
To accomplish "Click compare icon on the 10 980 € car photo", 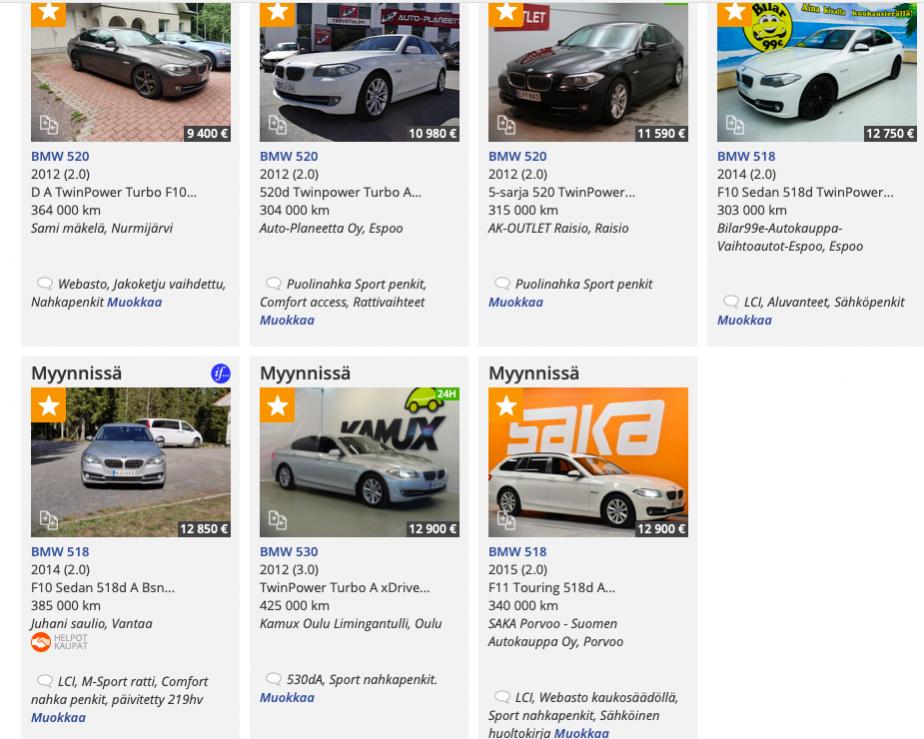I will (x=277, y=125).
